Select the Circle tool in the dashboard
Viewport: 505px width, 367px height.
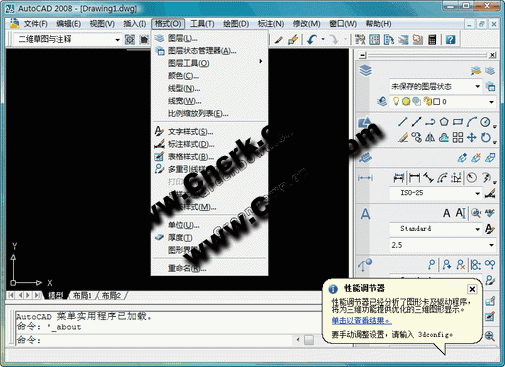(485, 122)
